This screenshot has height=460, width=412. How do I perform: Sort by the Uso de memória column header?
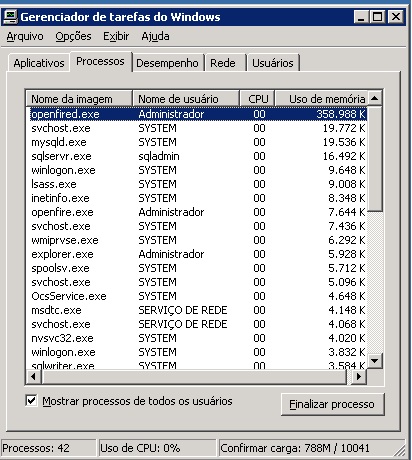click(x=321, y=99)
